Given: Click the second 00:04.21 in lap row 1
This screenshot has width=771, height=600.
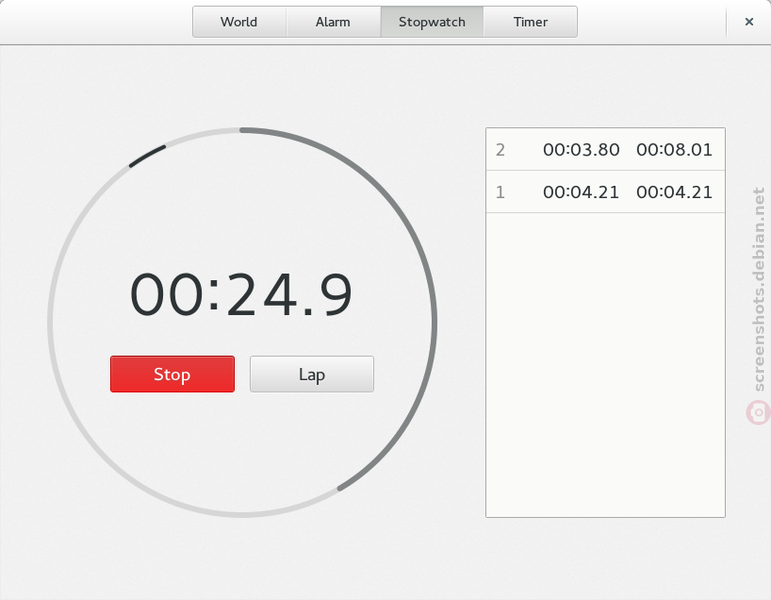Looking at the screenshot, I should pos(674,192).
